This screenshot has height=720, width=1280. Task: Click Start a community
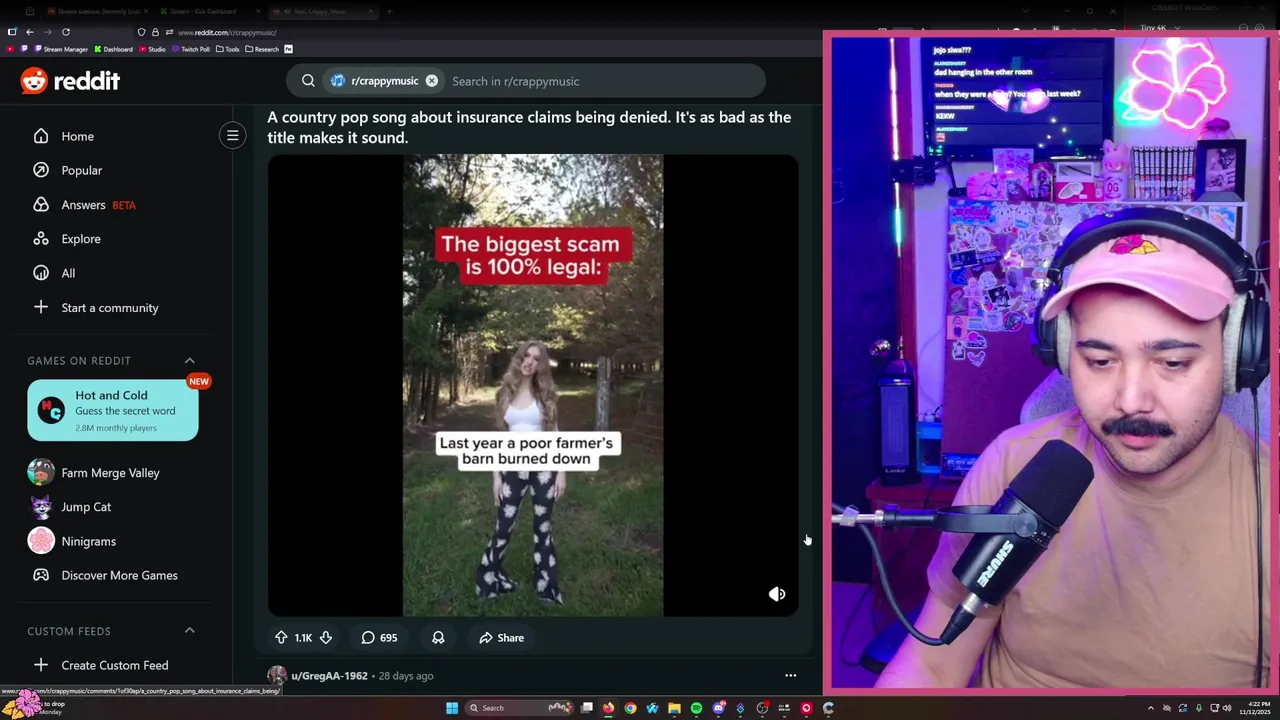coord(110,308)
